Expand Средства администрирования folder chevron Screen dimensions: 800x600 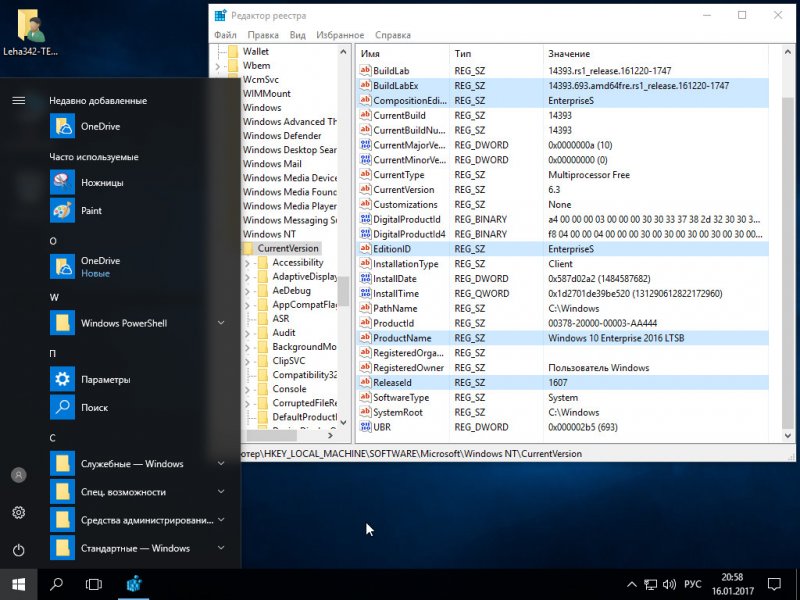221,519
